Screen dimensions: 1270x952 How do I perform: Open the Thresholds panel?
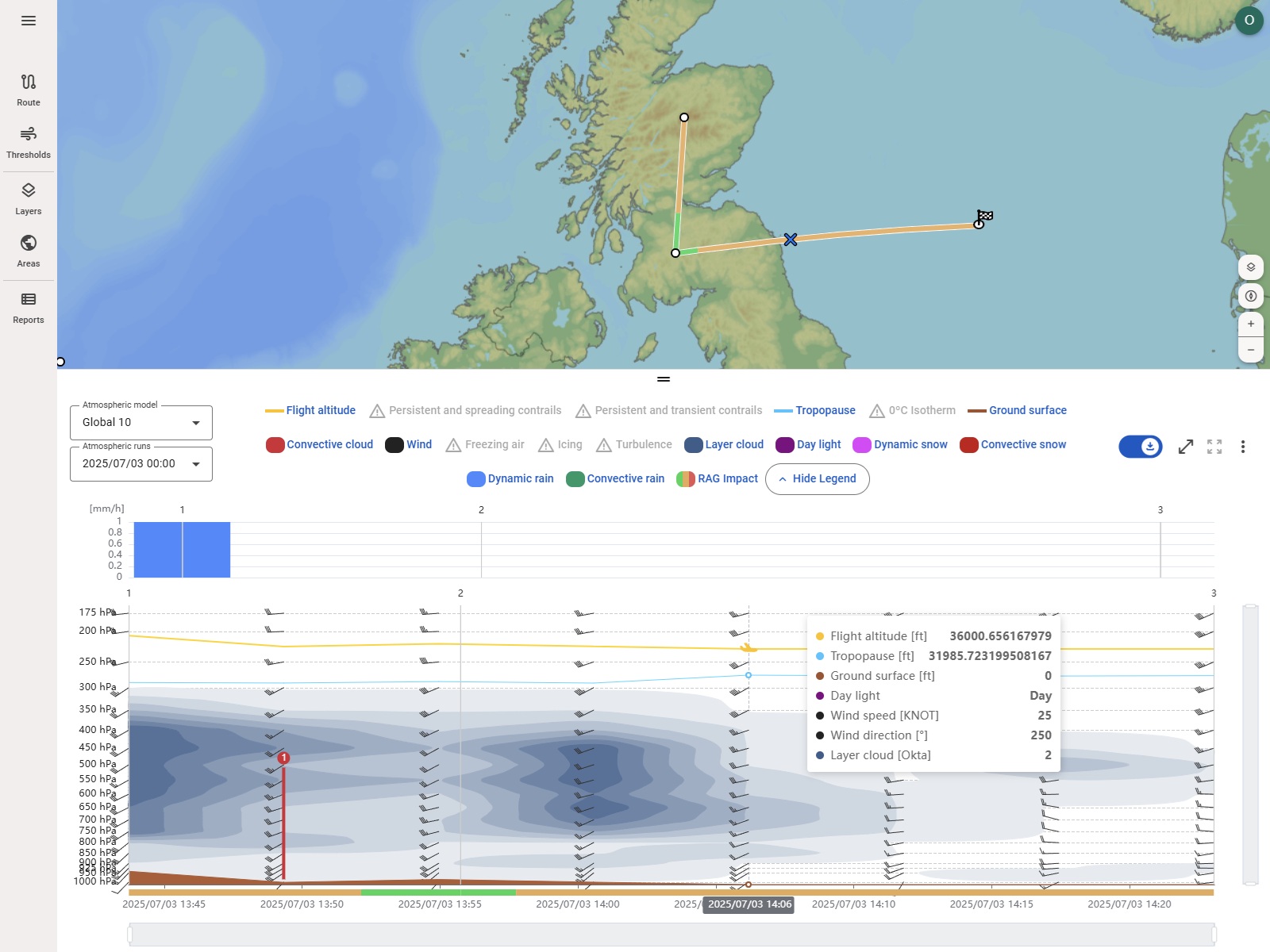click(29, 142)
